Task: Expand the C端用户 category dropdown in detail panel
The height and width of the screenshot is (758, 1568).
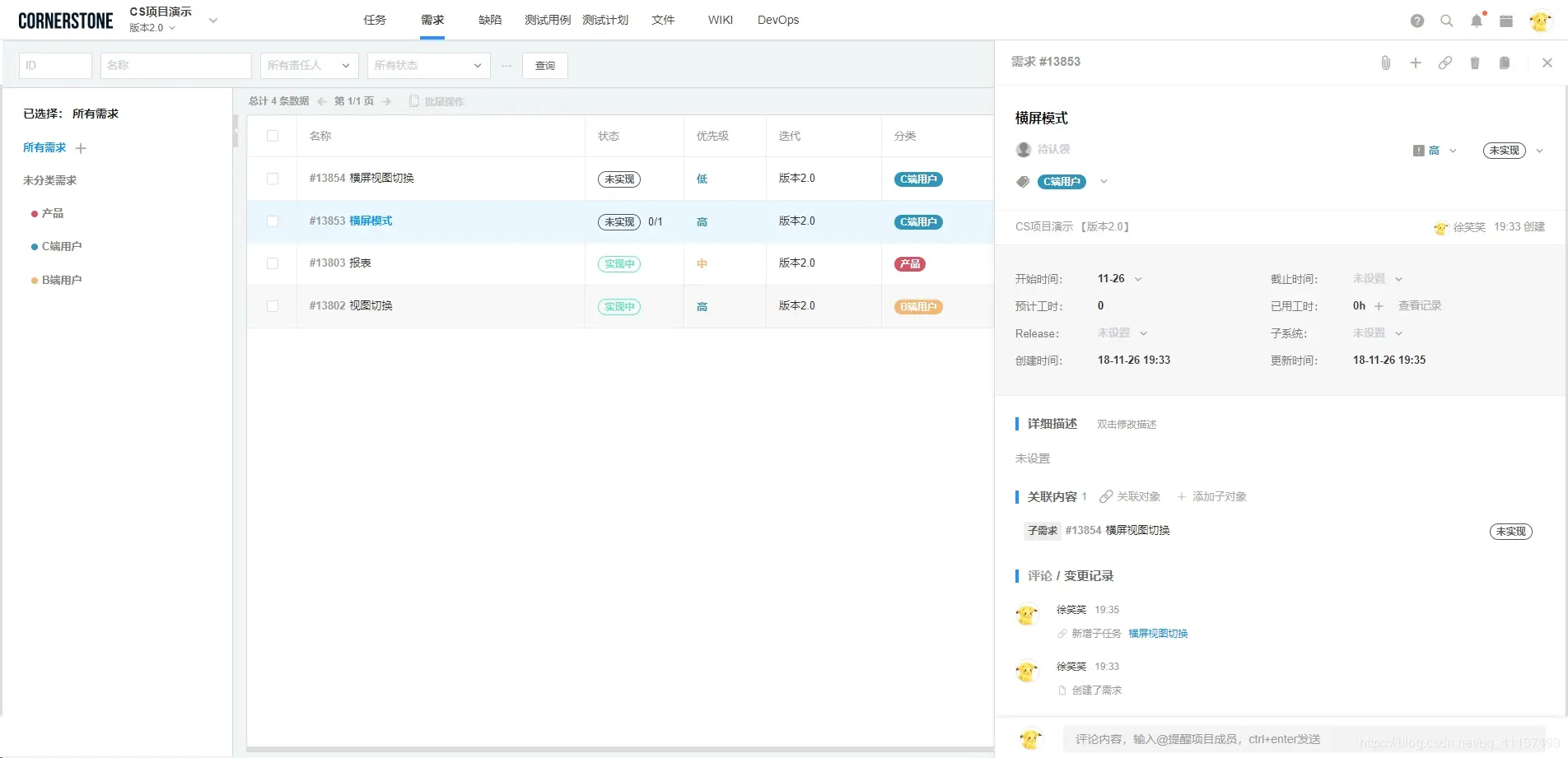Action: [x=1104, y=182]
